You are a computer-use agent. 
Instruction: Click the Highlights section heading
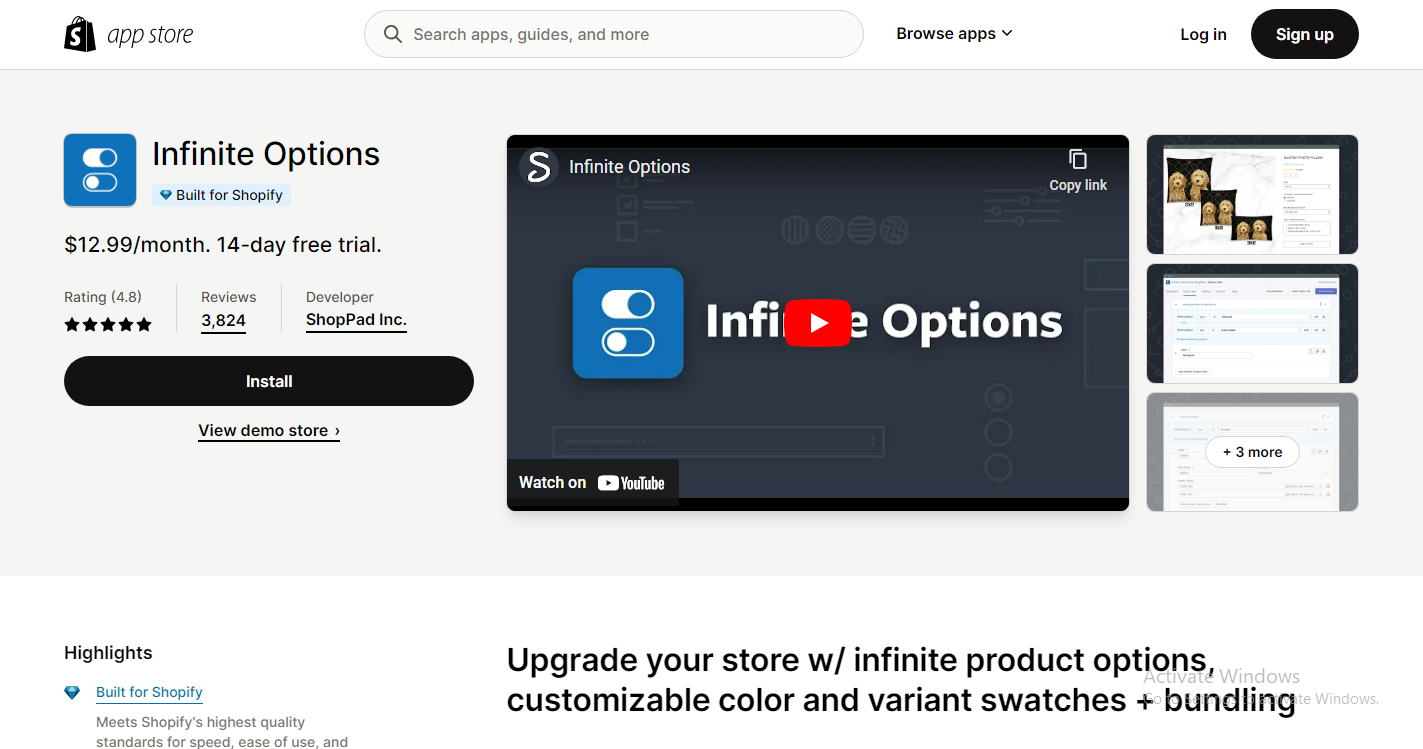108,653
